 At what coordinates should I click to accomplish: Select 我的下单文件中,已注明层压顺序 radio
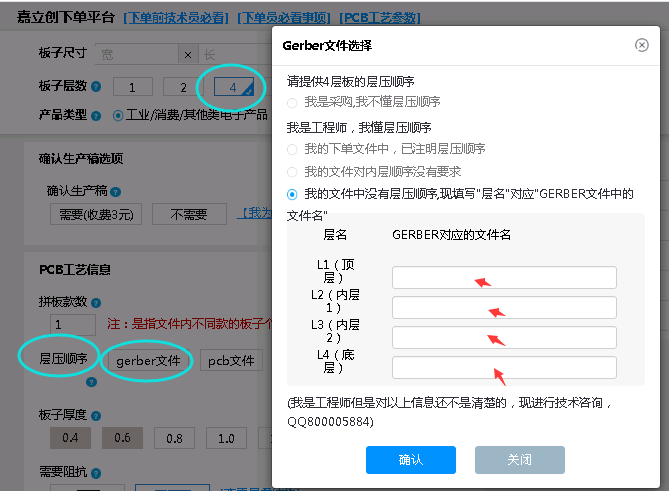(x=292, y=149)
